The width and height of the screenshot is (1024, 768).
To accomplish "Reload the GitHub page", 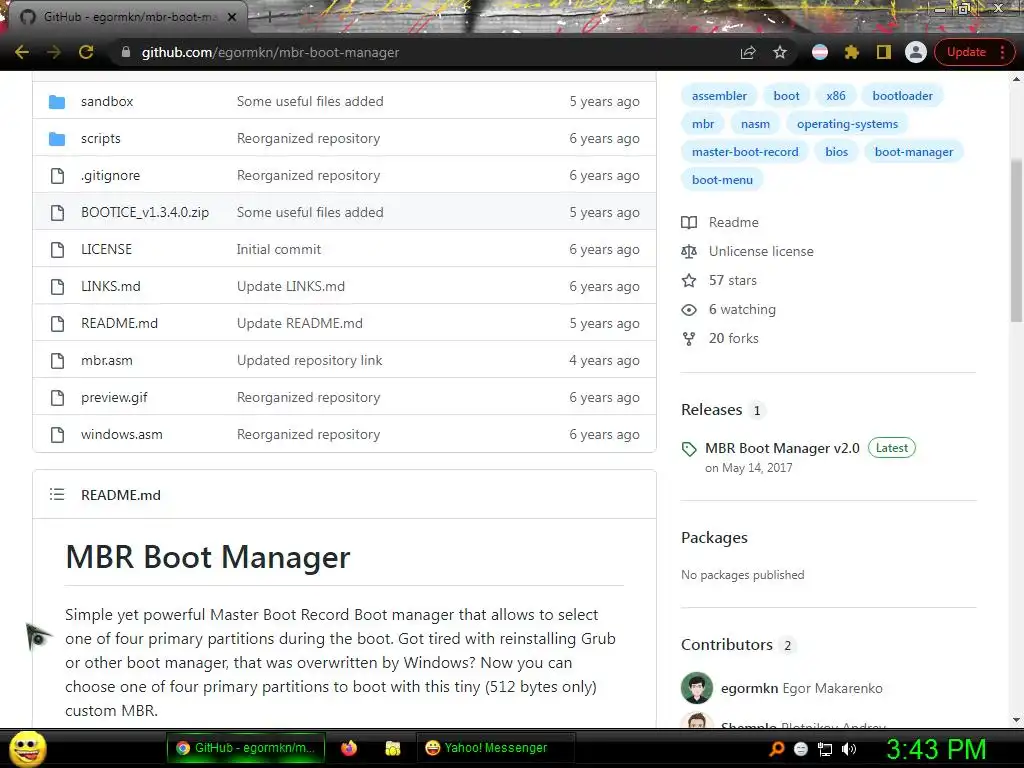I will pyautogui.click(x=86, y=52).
